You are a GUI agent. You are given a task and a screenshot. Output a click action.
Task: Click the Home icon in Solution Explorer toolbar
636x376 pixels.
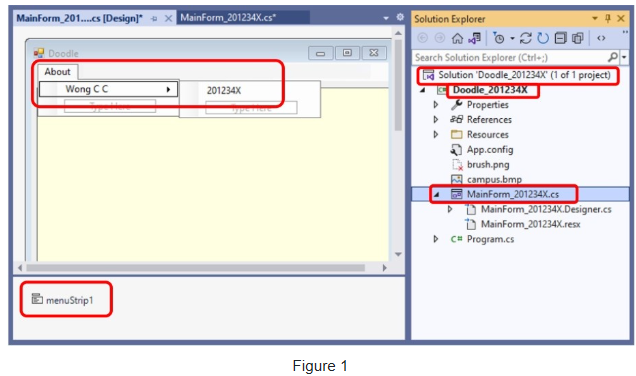(x=457, y=38)
